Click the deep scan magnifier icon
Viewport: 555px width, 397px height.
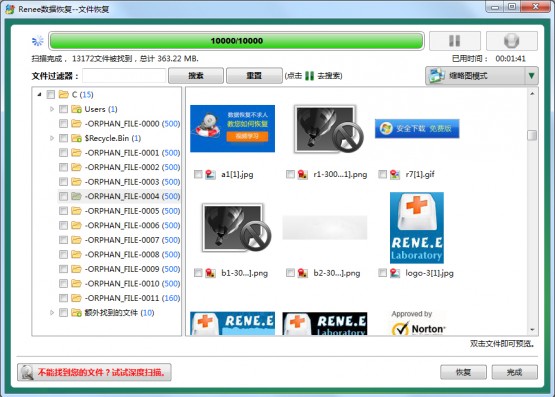tap(27, 372)
